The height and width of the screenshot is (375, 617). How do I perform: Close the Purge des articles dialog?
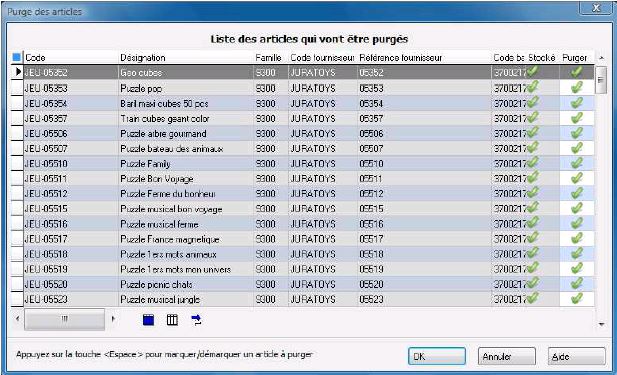click(x=597, y=8)
